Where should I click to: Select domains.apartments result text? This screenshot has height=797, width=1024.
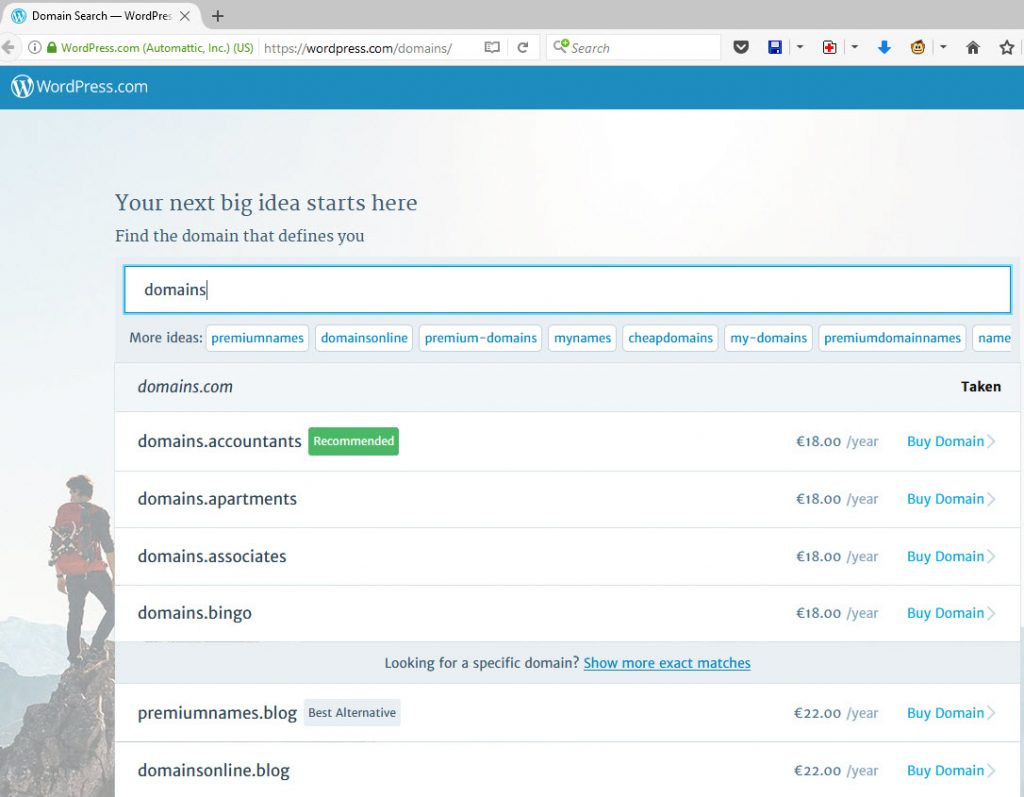pyautogui.click(x=217, y=499)
